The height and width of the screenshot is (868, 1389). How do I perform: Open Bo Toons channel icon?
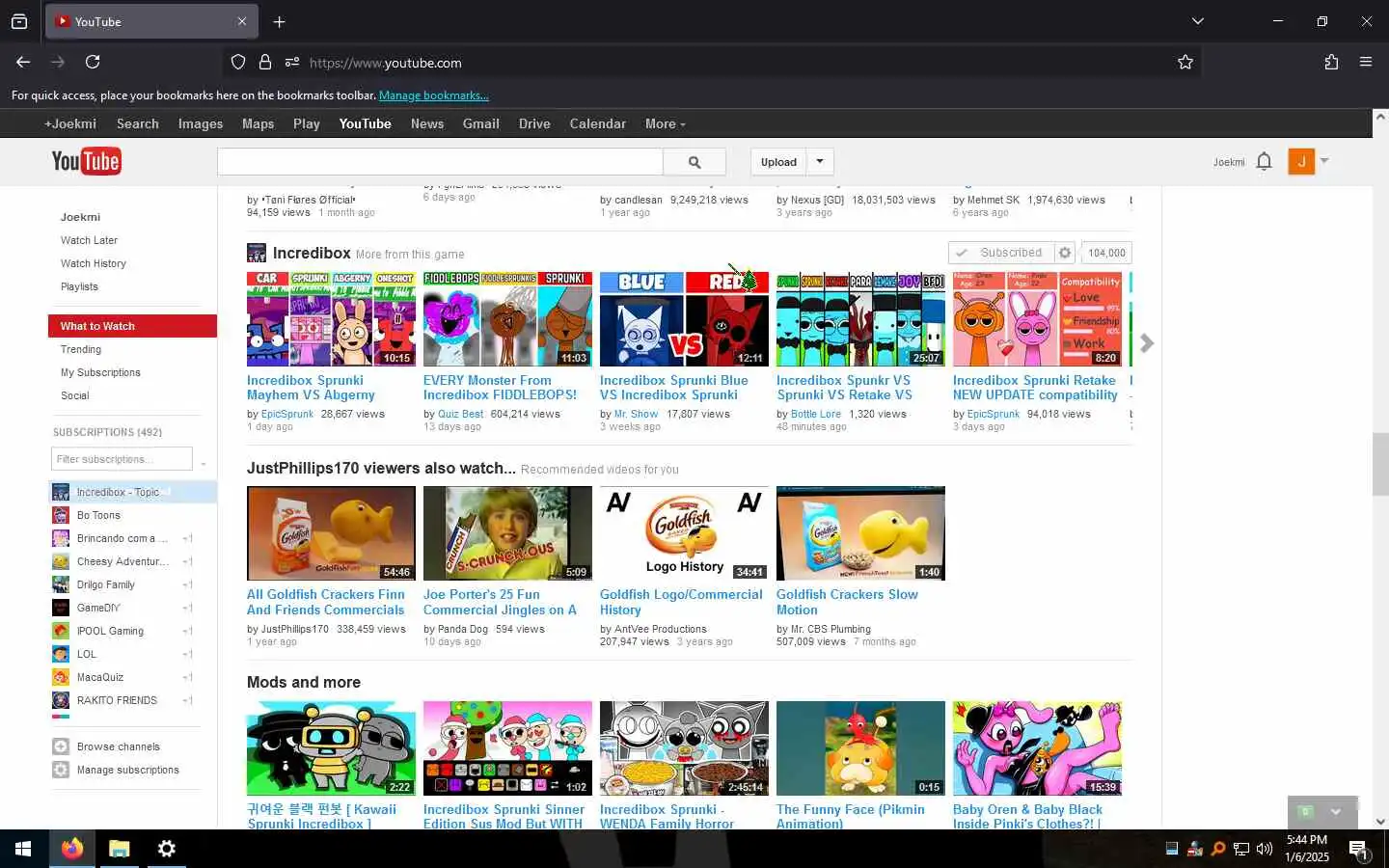[x=61, y=515]
